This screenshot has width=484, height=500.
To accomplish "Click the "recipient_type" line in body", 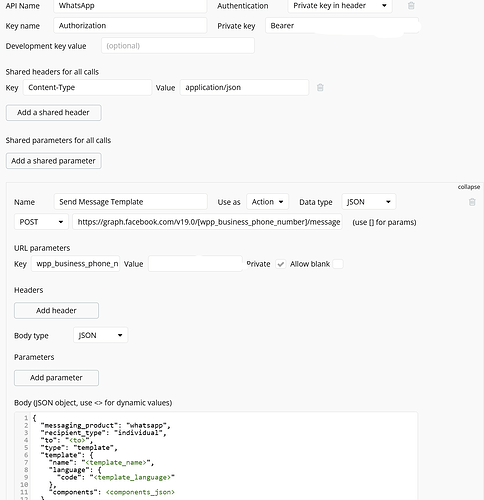I will point(103,433).
